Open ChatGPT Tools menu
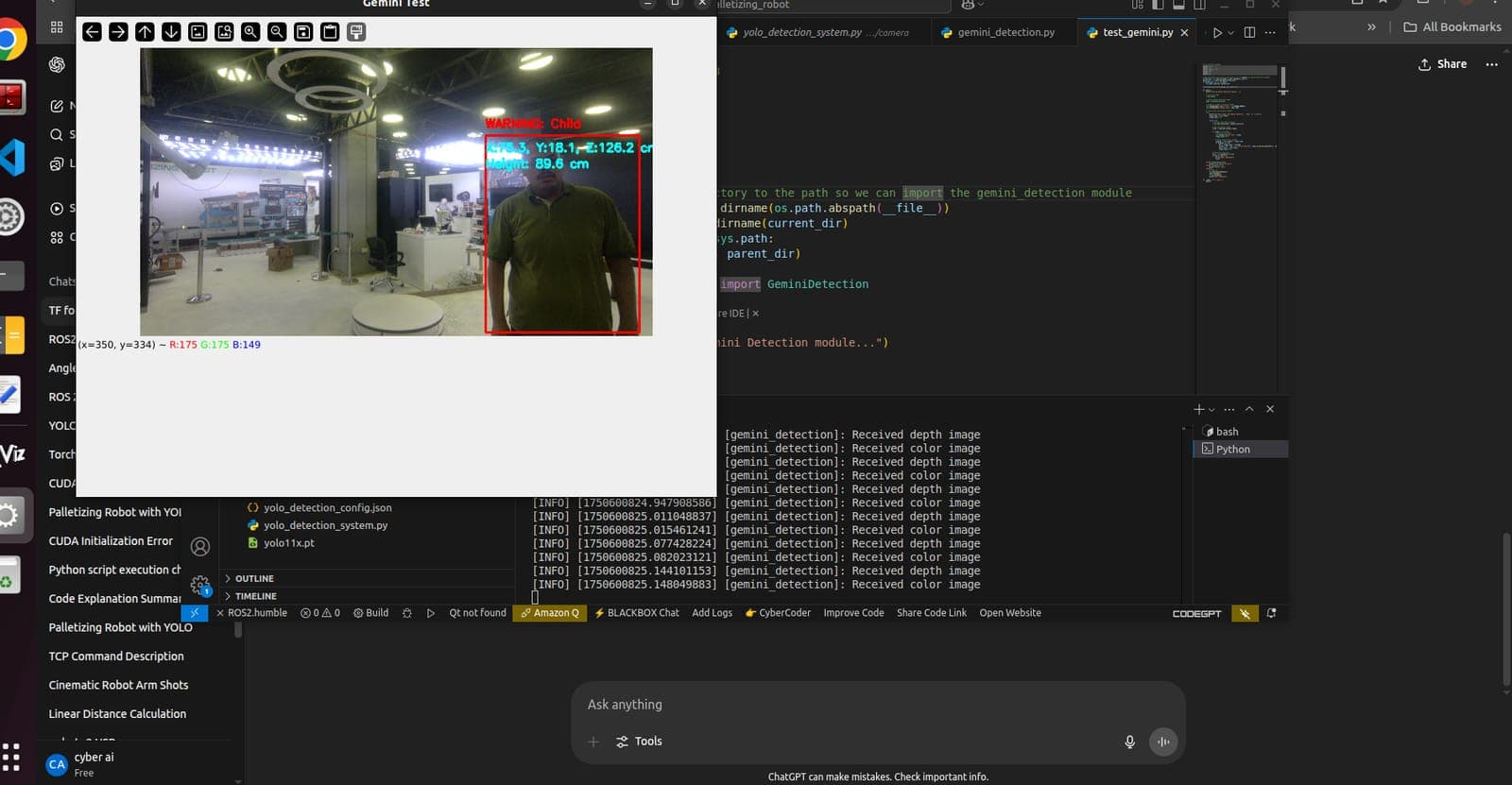Screen dimensions: 1512x785 (x=639, y=742)
